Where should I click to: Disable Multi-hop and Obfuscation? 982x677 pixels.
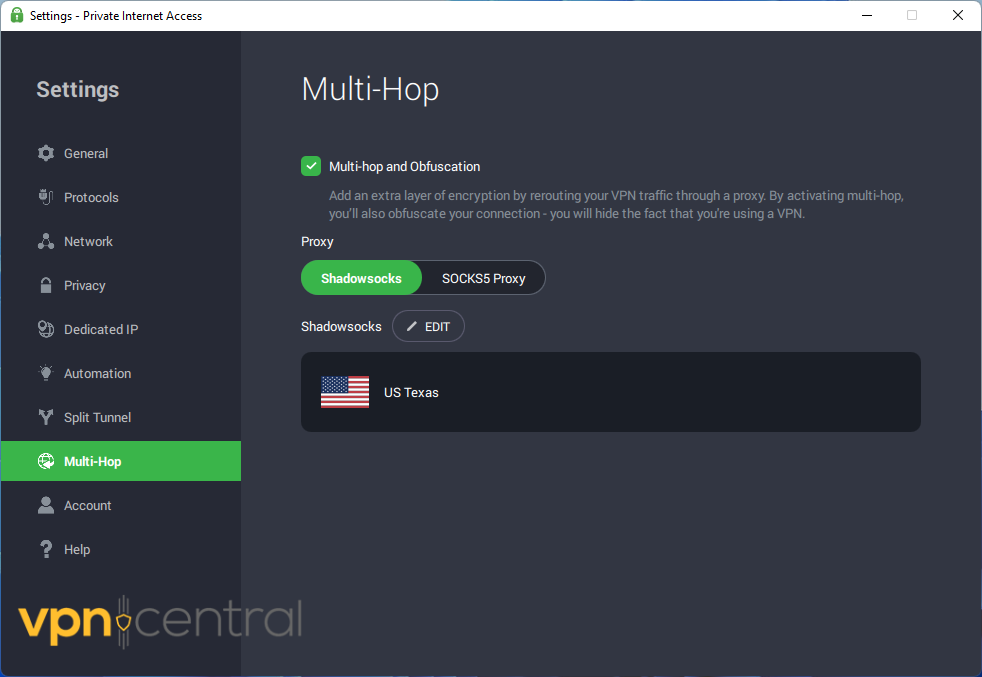pos(311,165)
